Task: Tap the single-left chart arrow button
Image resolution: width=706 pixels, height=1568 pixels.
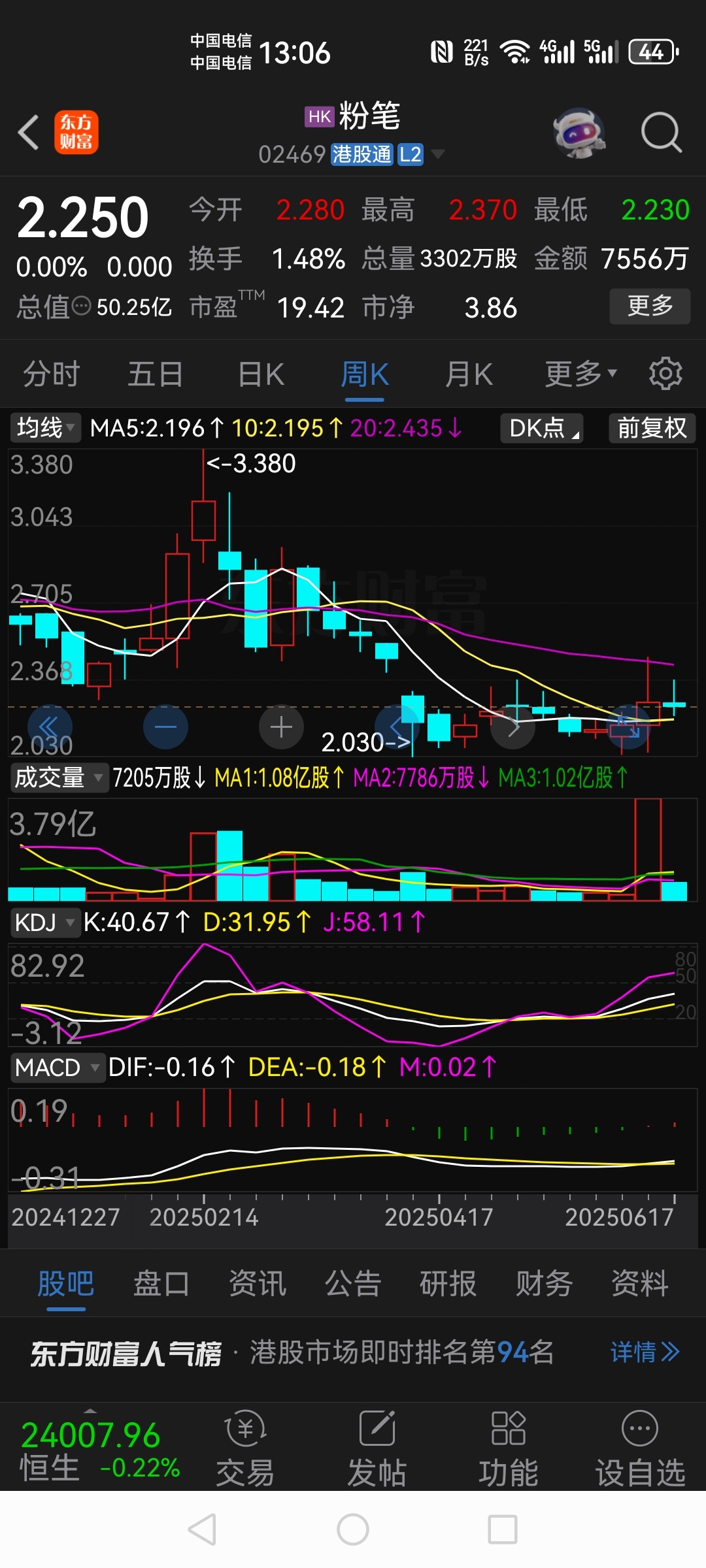Action: pos(397,727)
